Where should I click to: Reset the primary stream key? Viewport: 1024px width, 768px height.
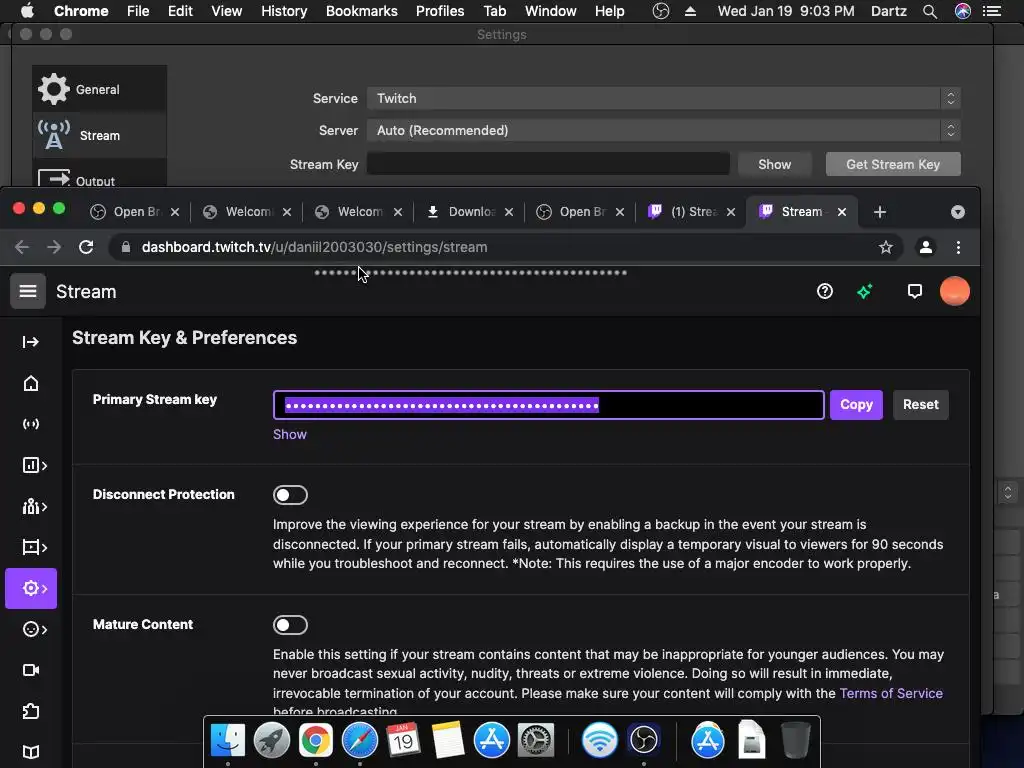click(x=921, y=405)
